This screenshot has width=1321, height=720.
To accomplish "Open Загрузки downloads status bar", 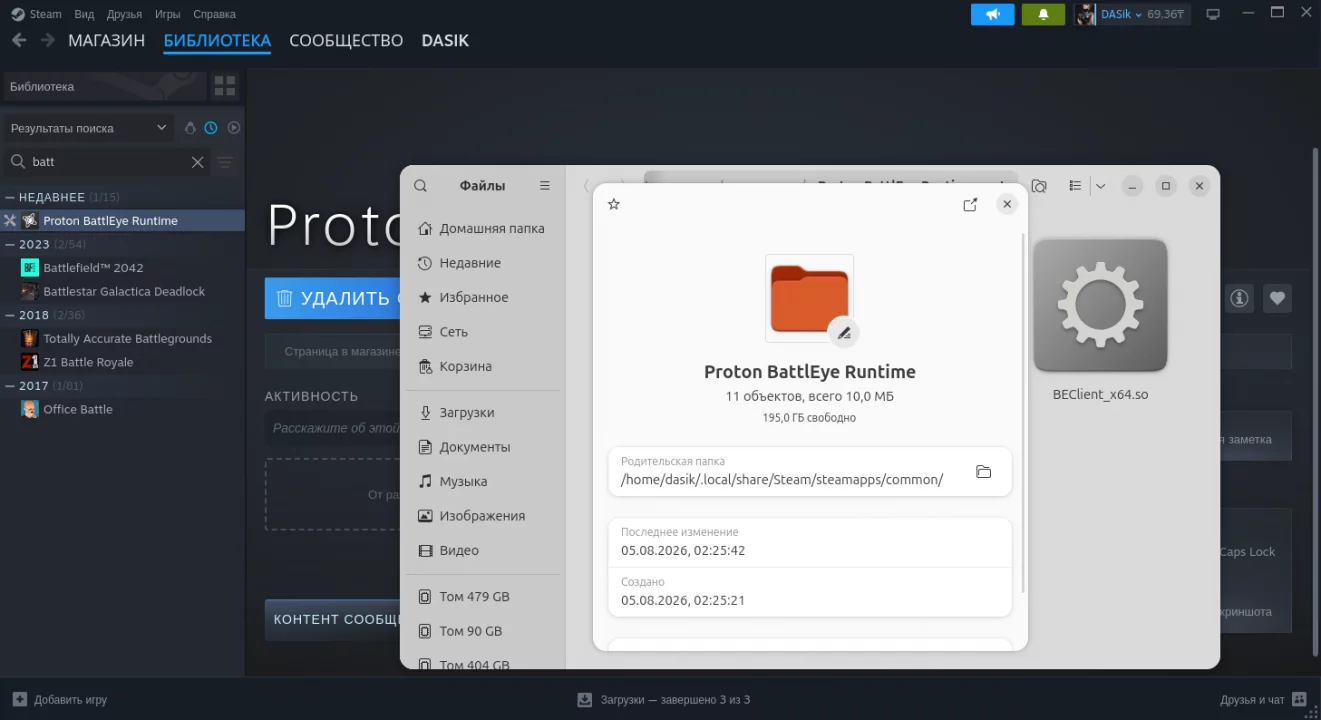I will point(664,700).
